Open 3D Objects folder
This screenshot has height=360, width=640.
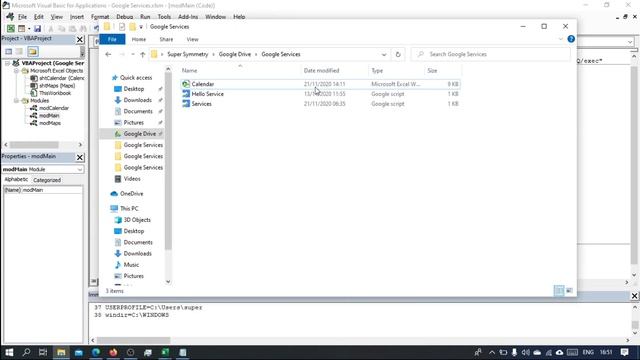tap(137, 220)
